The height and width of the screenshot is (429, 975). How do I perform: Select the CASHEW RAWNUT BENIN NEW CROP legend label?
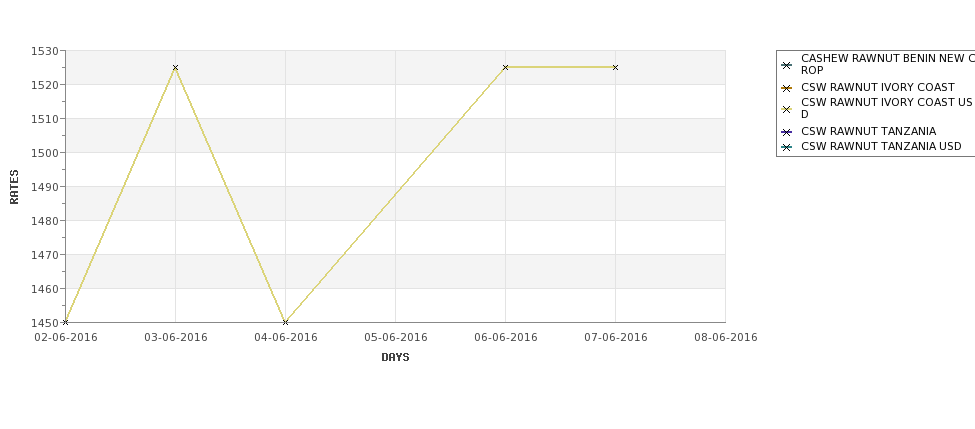(x=888, y=64)
